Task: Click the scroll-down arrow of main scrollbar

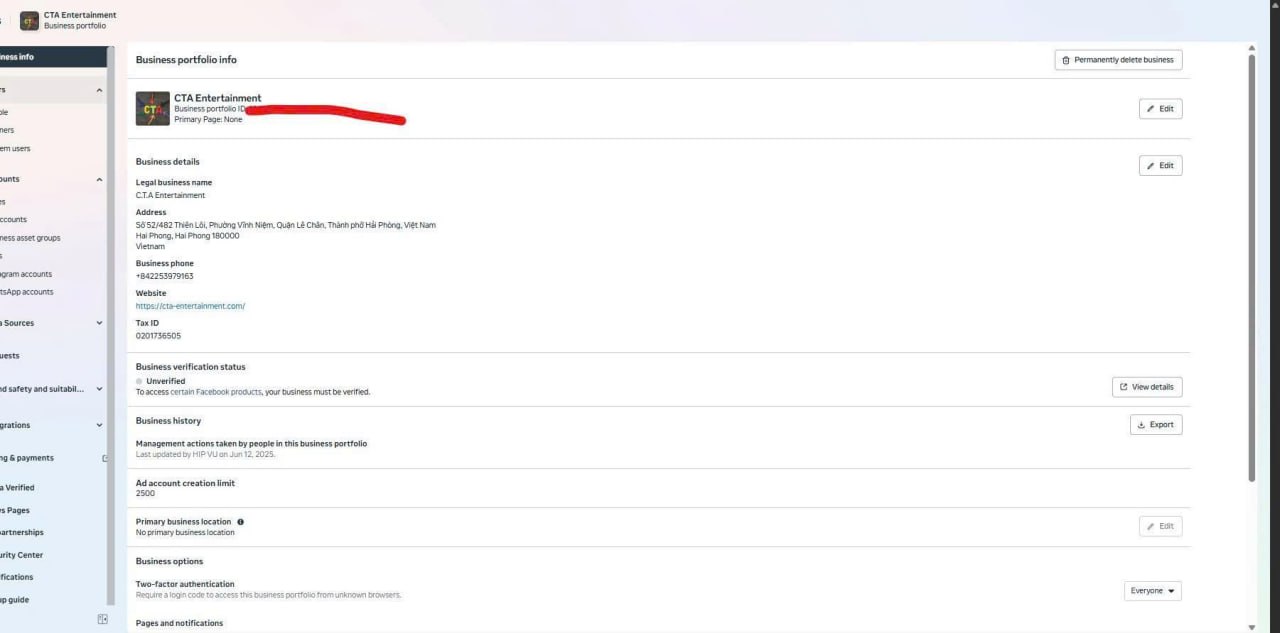Action: coord(1251,627)
